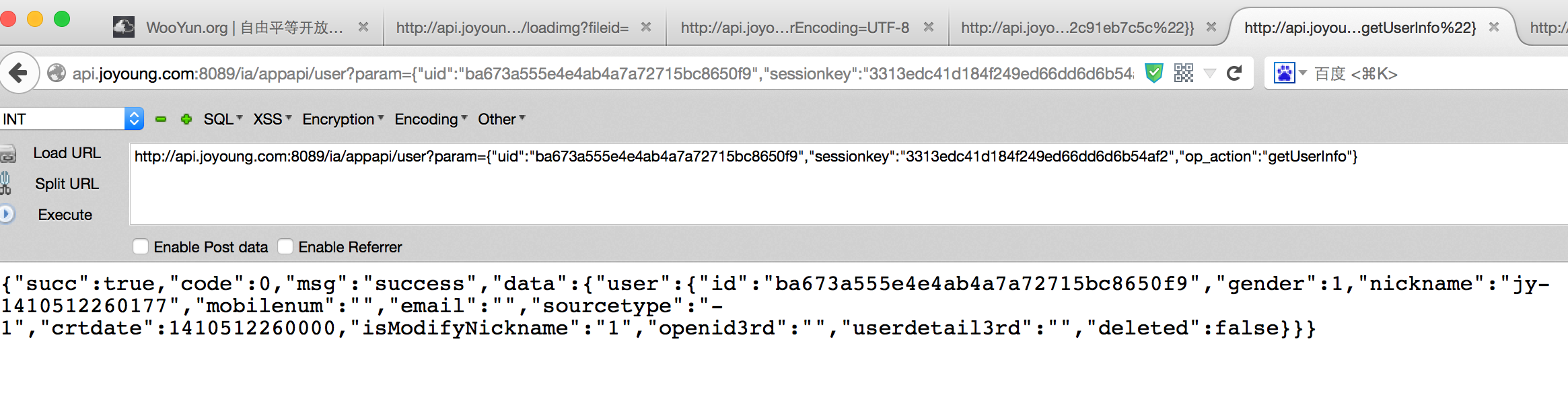1568x393 pixels.
Task: Click the browser back arrow button
Action: tap(18, 73)
